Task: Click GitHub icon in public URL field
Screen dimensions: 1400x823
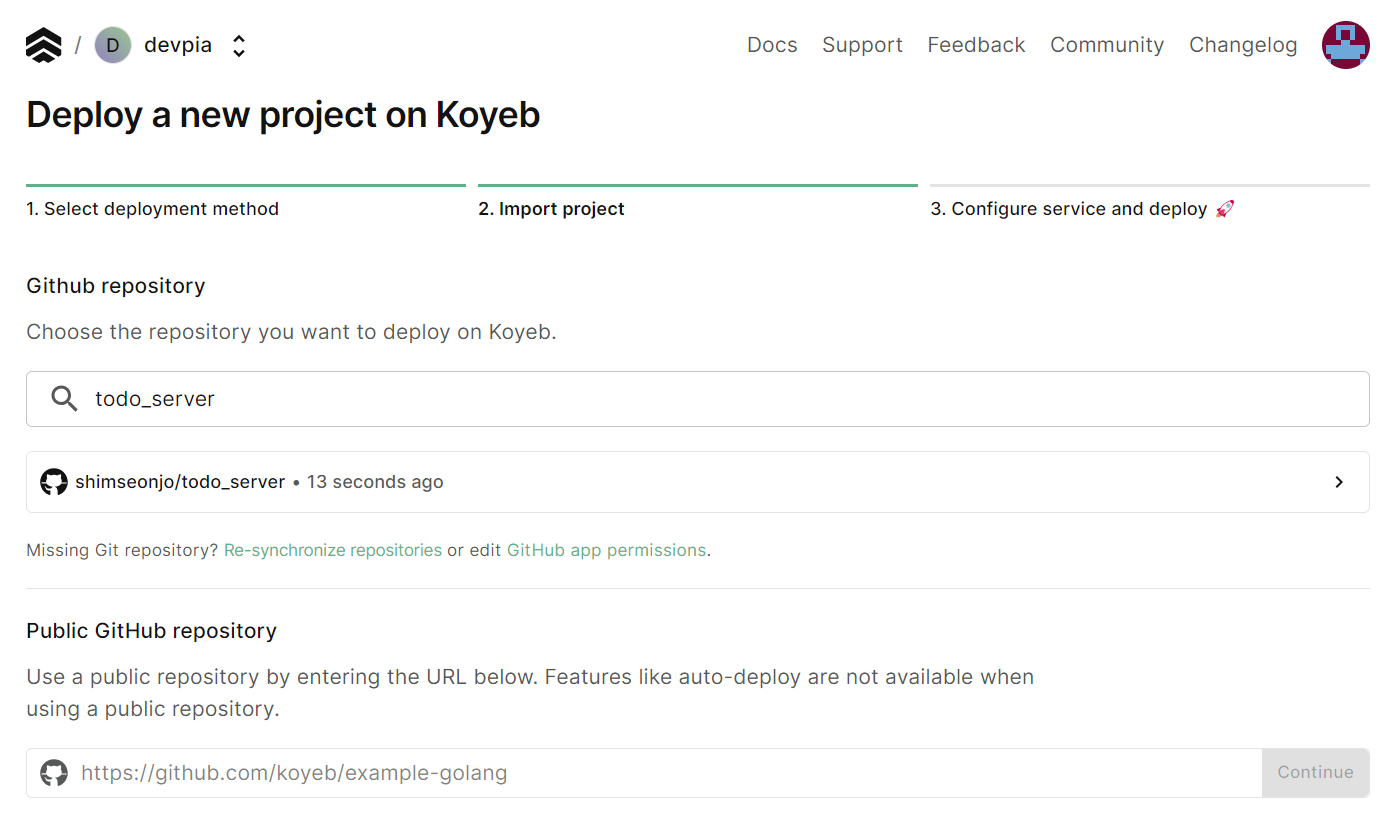Action: [x=54, y=773]
